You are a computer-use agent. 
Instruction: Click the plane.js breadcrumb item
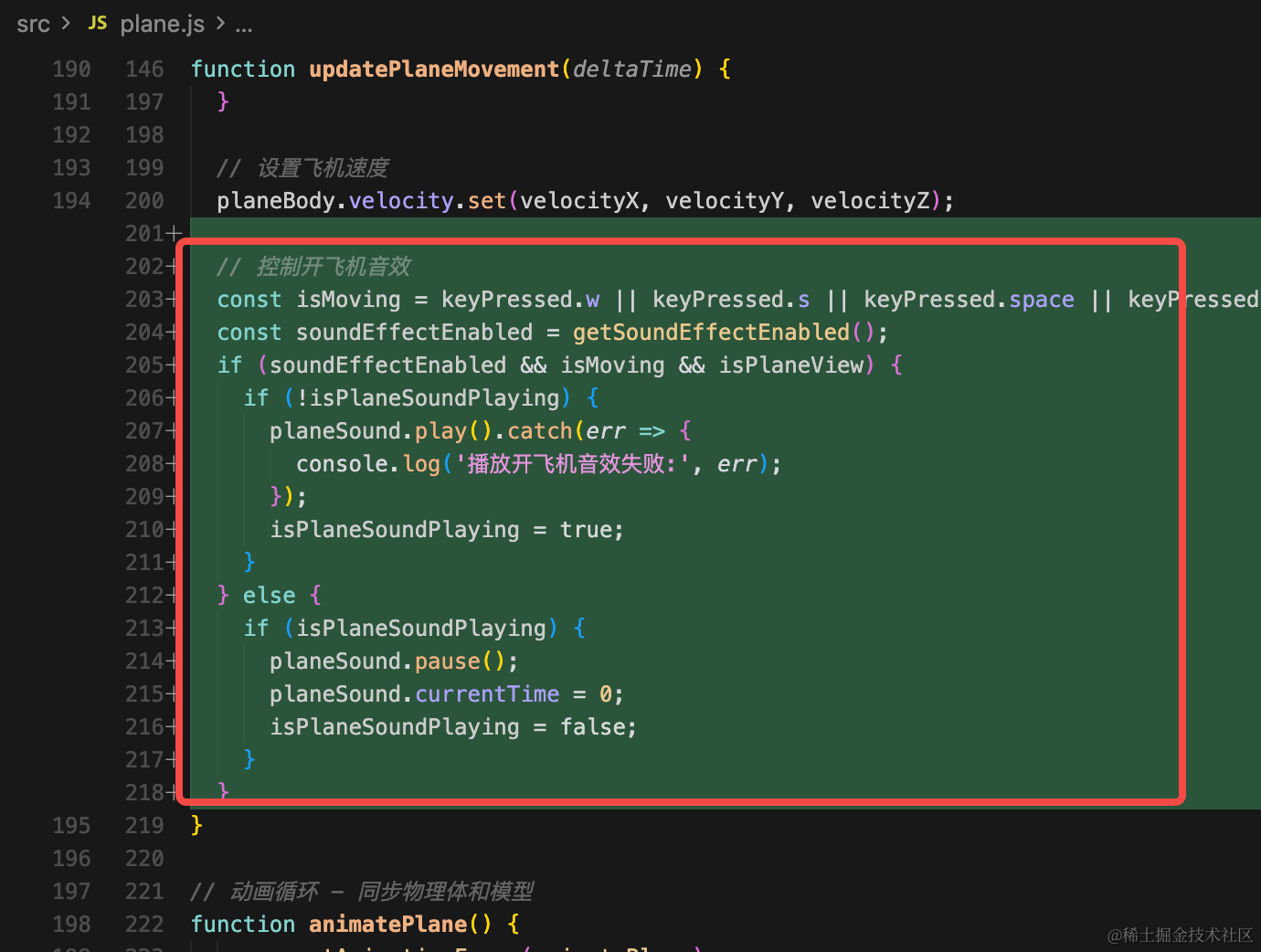pyautogui.click(x=162, y=24)
